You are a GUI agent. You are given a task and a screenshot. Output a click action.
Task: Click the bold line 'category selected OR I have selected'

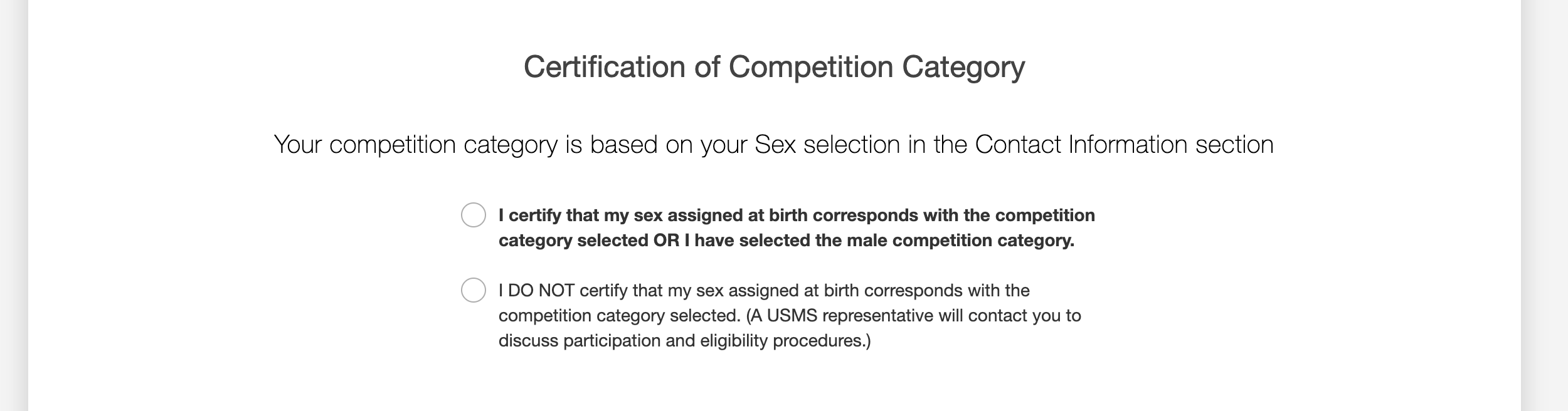[x=786, y=241]
